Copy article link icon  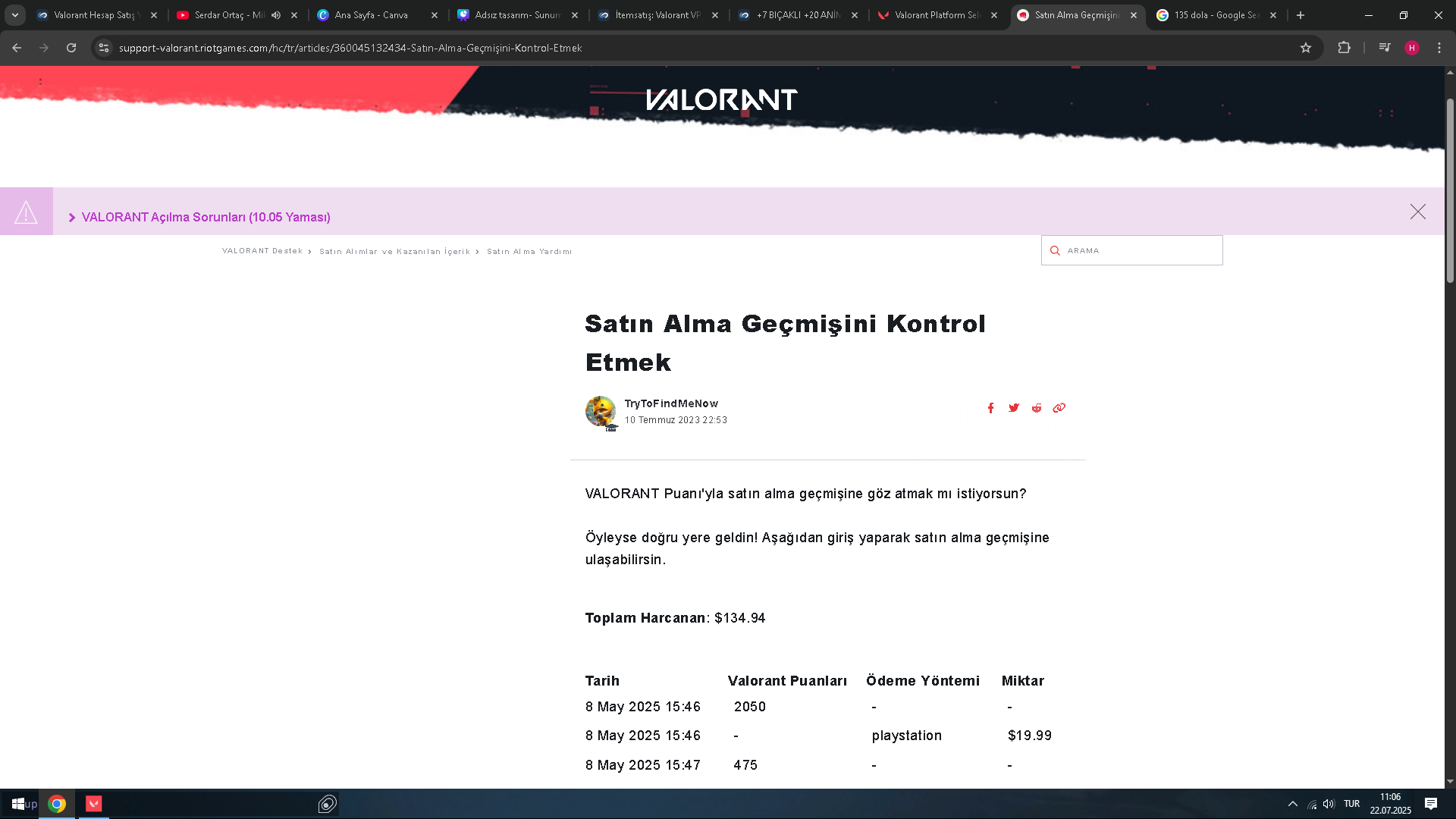[x=1059, y=408]
